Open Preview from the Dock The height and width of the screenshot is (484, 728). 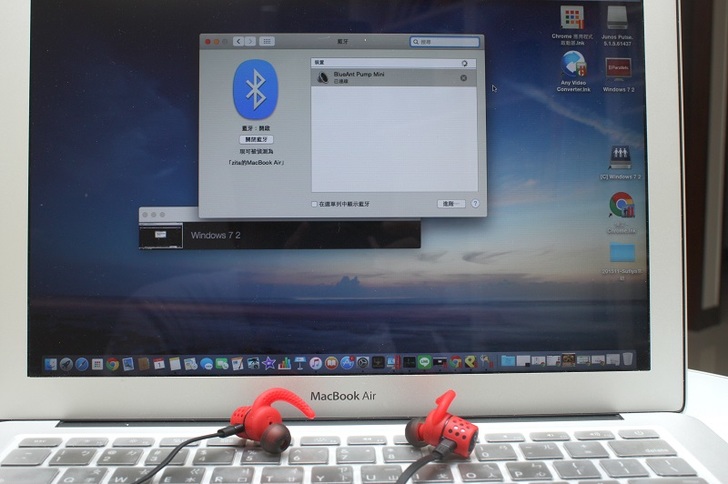point(128,364)
